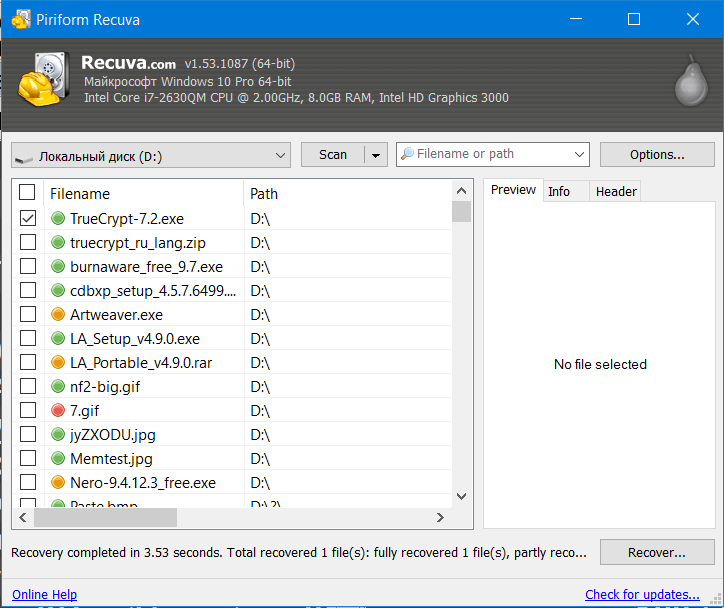Check the cdbxp_setup_4.5.7.6499 checkbox

coord(28,290)
